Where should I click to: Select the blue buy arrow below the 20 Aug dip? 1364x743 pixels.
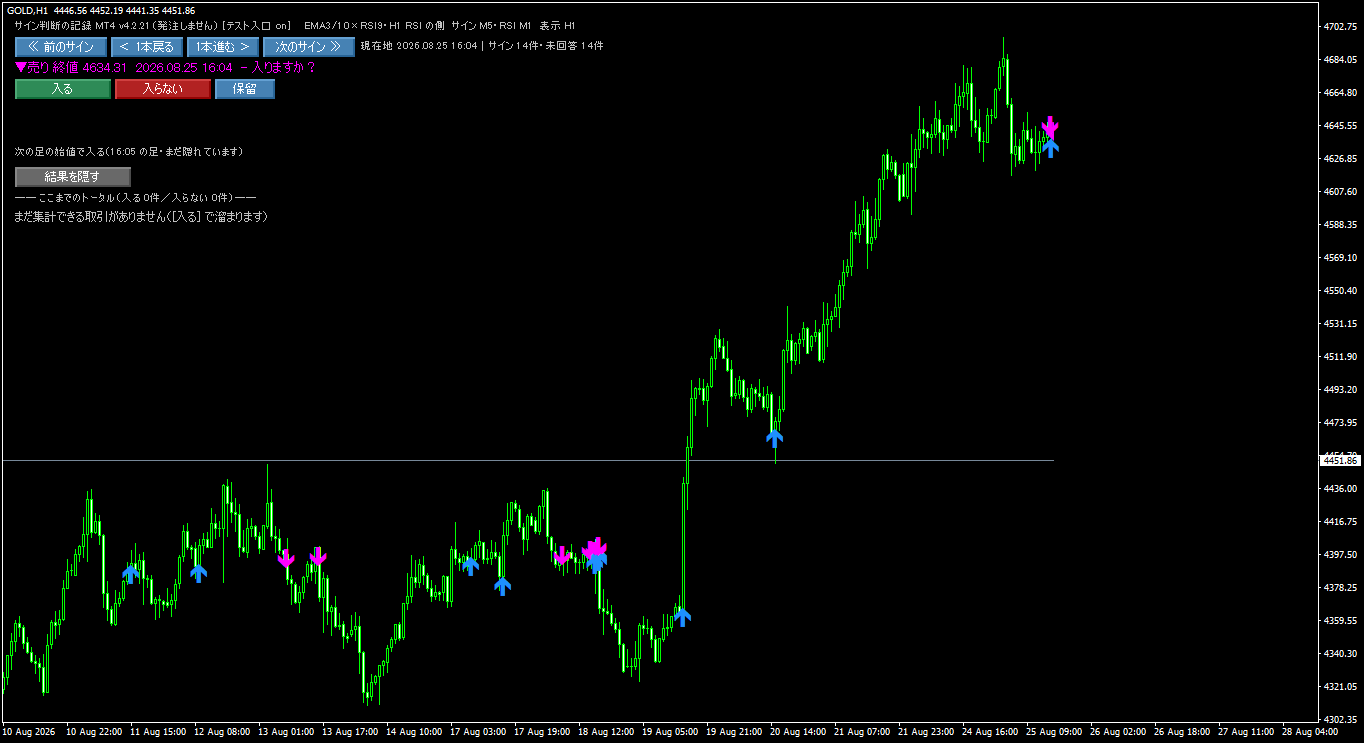[775, 438]
